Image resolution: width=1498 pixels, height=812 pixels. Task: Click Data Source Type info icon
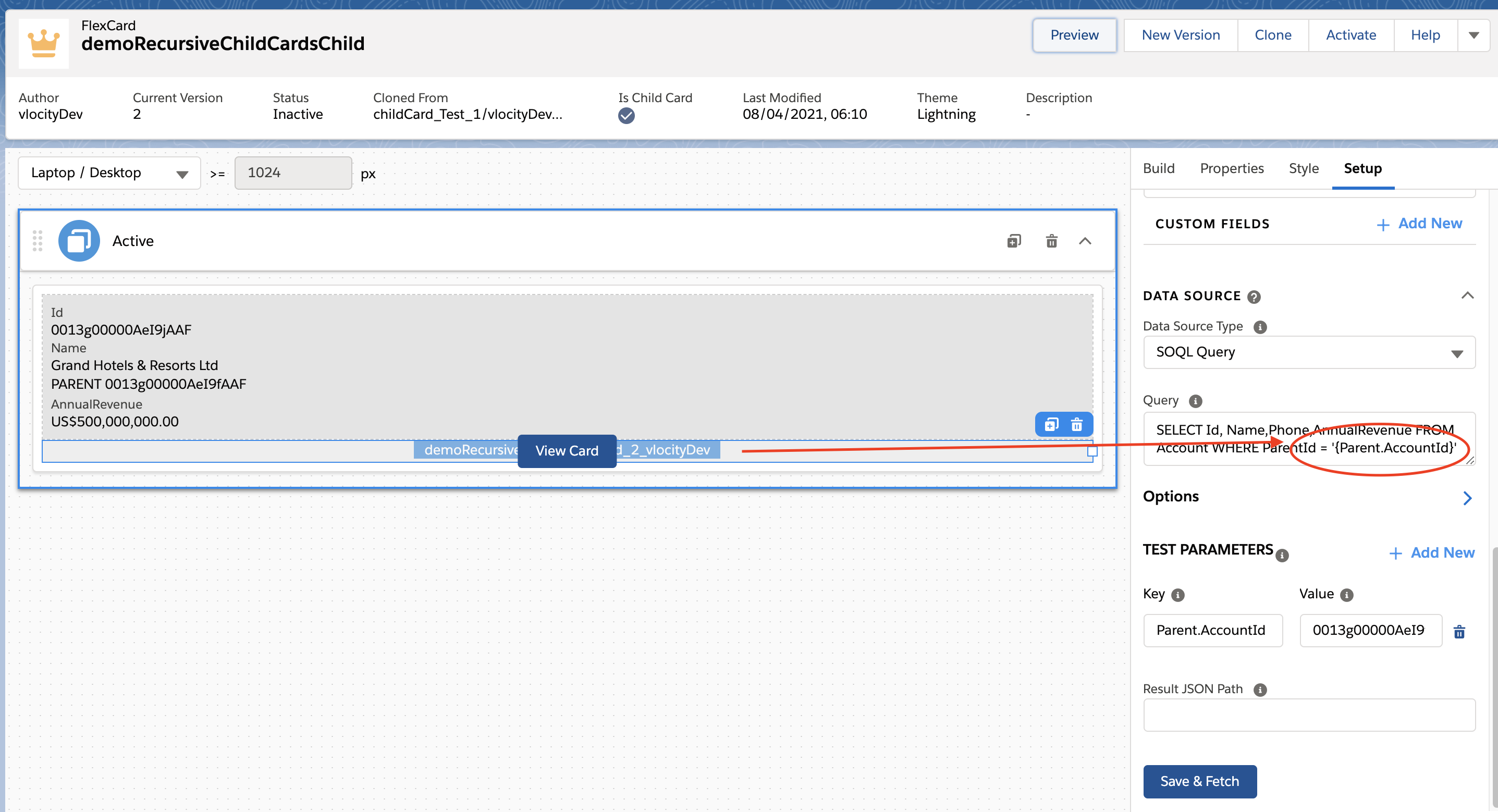tap(1260, 327)
